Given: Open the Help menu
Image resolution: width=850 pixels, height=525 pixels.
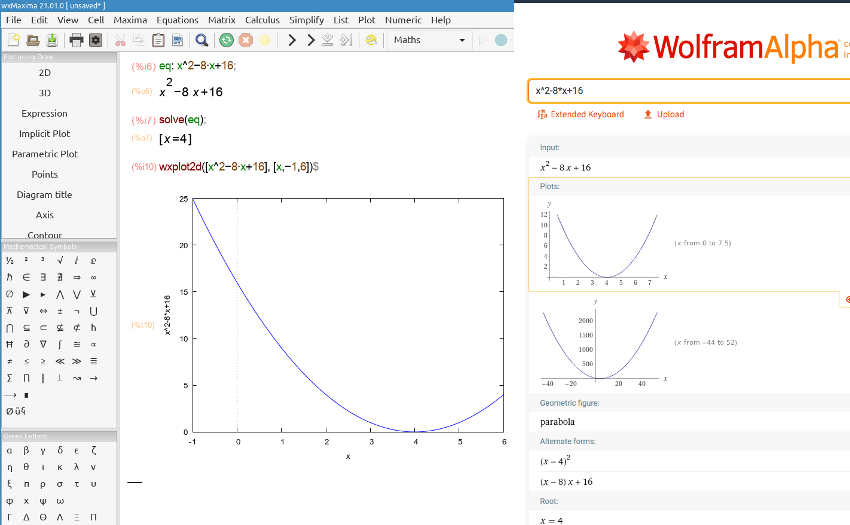Looking at the screenshot, I should click(x=441, y=20).
